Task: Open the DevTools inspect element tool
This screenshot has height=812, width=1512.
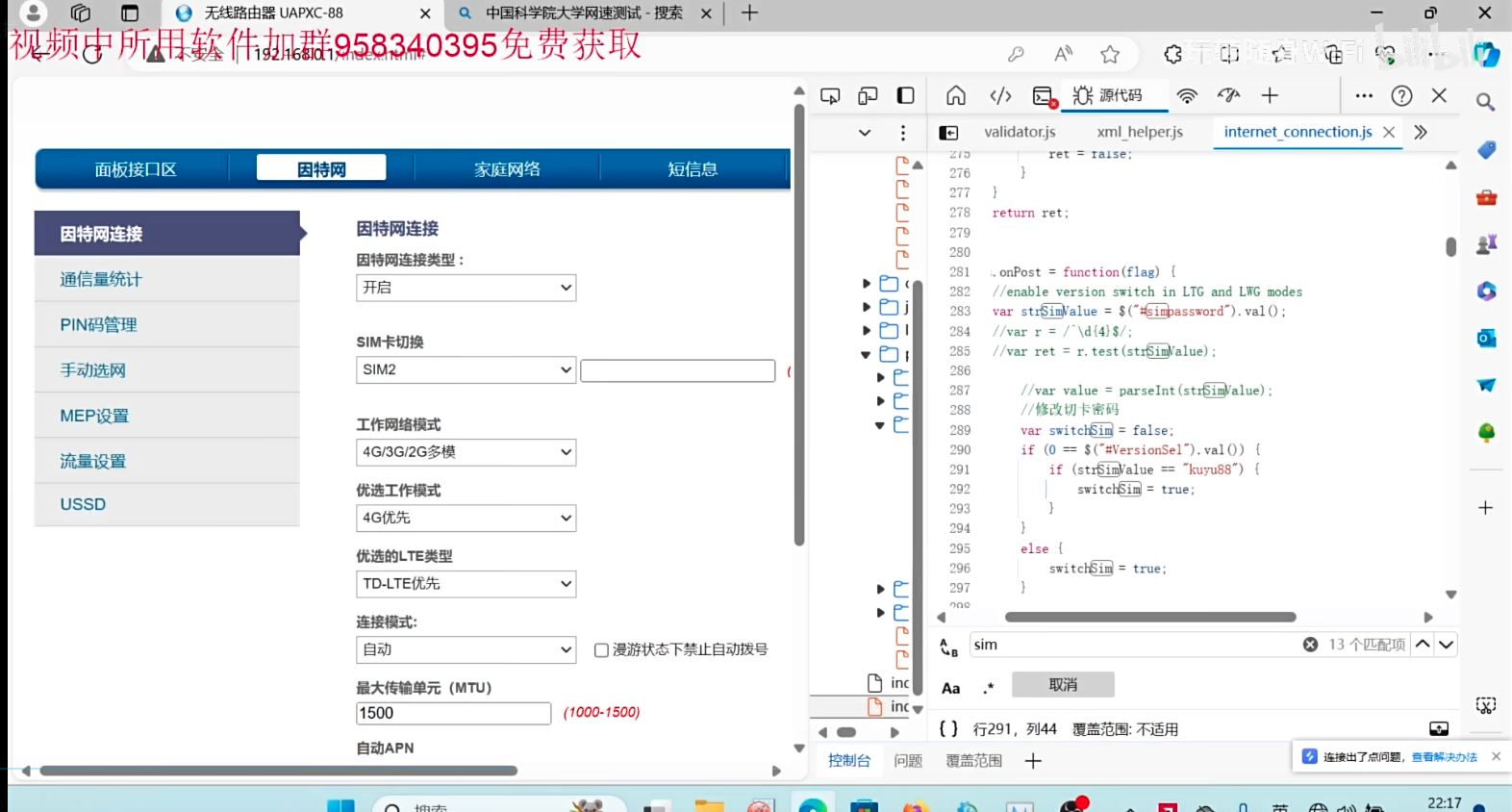Action: click(x=830, y=95)
